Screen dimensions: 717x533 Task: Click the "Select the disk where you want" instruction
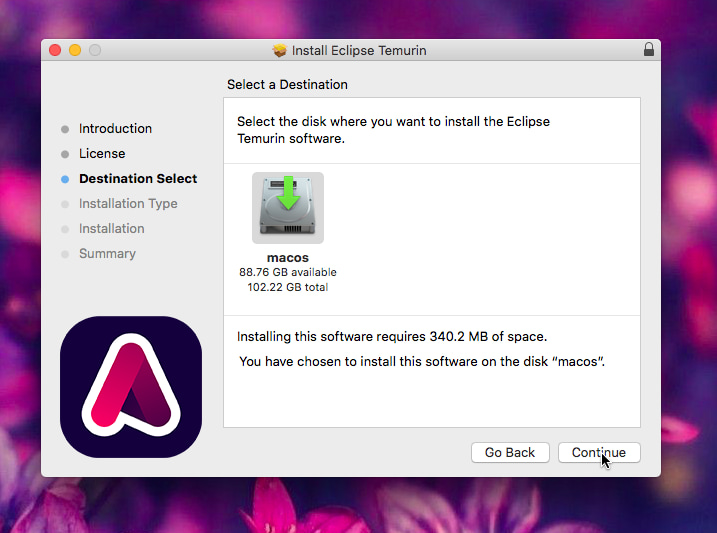[x=393, y=130]
